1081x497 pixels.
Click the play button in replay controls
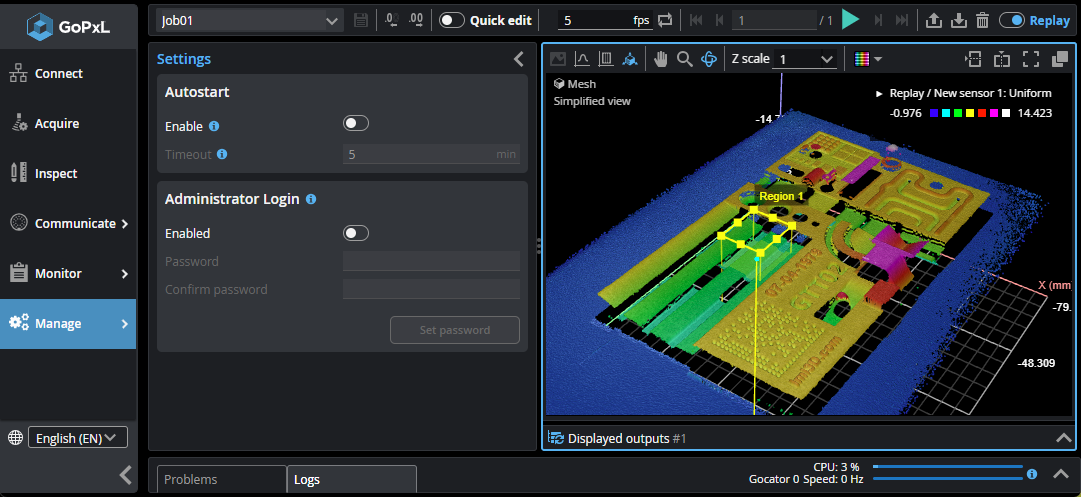pos(850,20)
